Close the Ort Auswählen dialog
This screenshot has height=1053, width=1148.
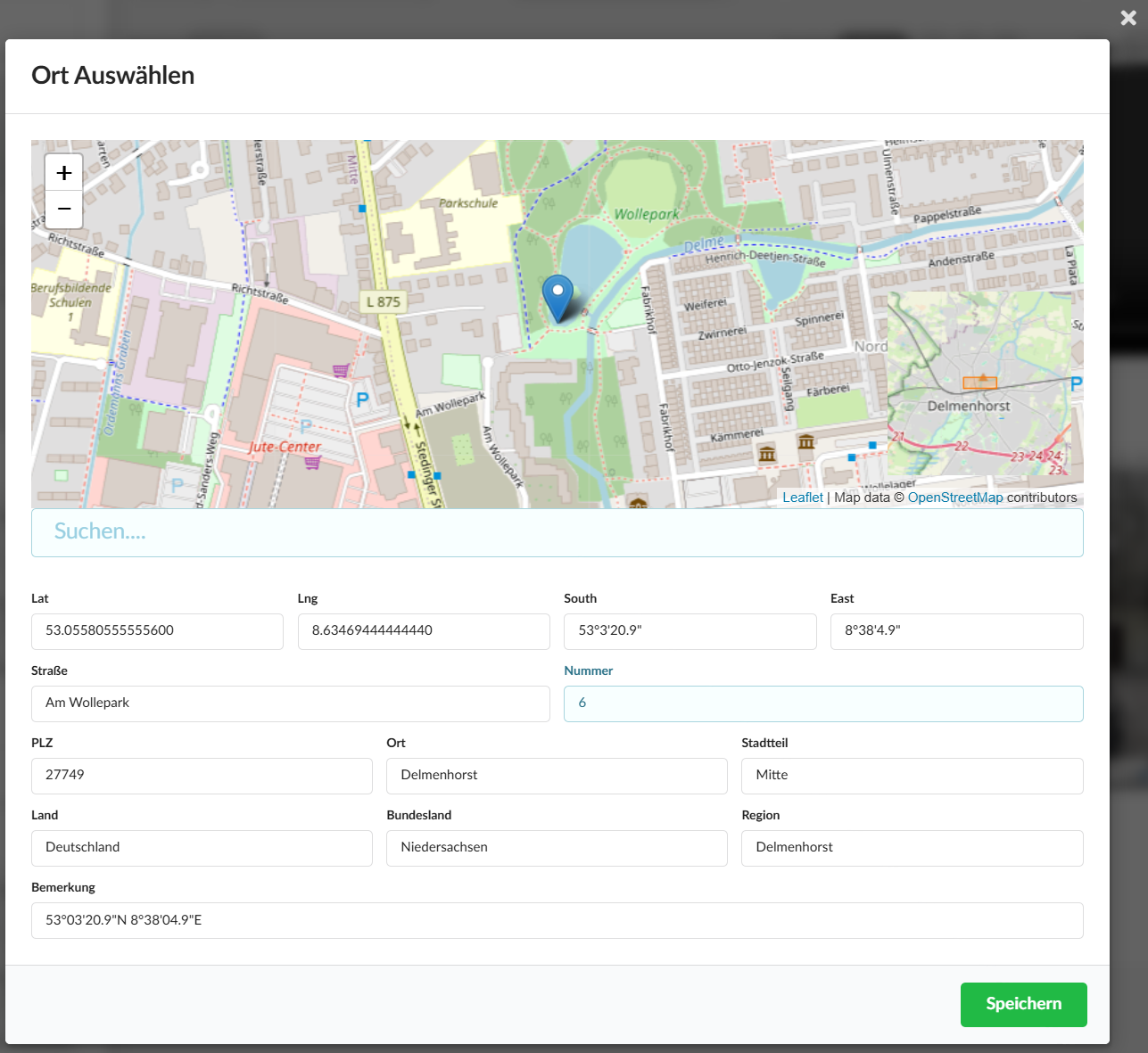1127,17
